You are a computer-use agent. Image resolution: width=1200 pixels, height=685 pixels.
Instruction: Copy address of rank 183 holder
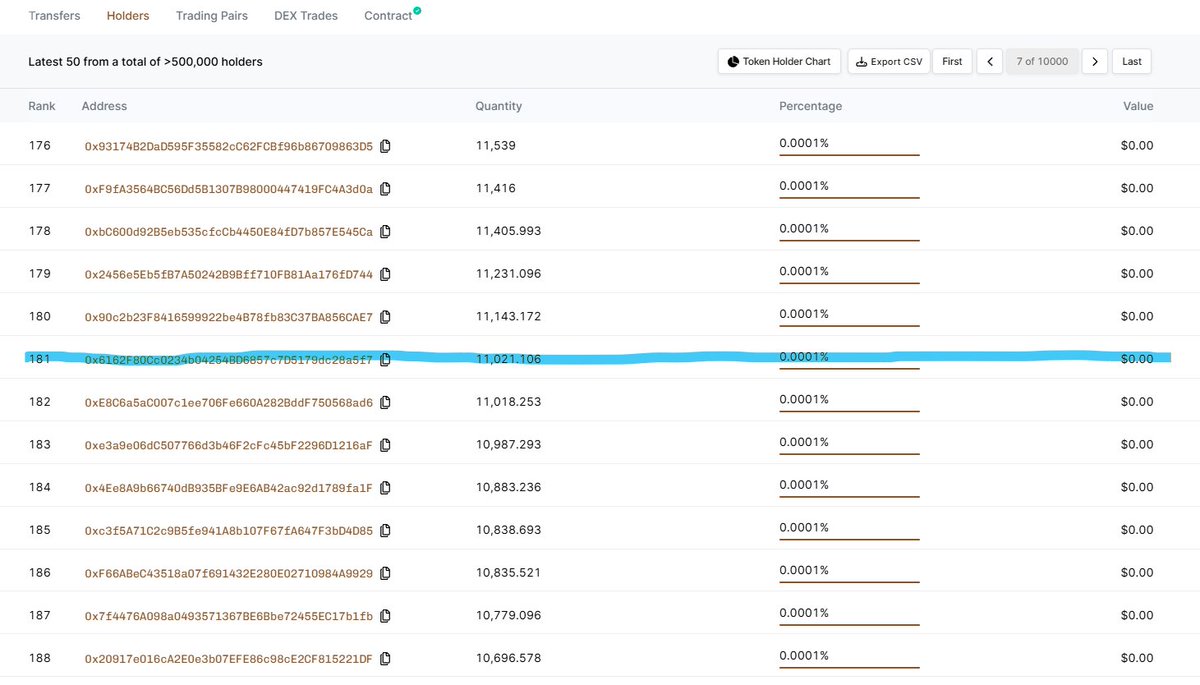pos(385,444)
